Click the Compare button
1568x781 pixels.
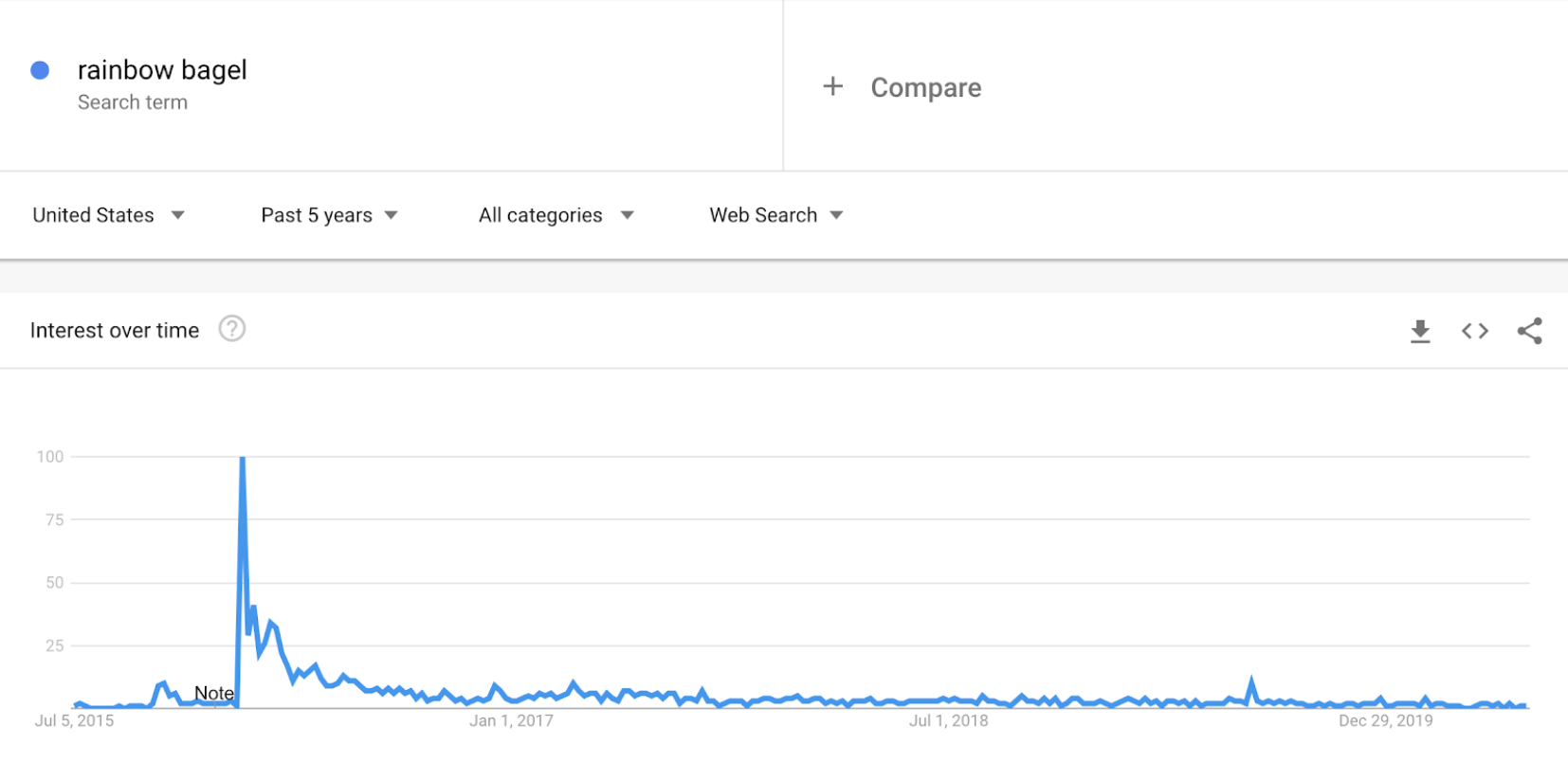click(925, 87)
